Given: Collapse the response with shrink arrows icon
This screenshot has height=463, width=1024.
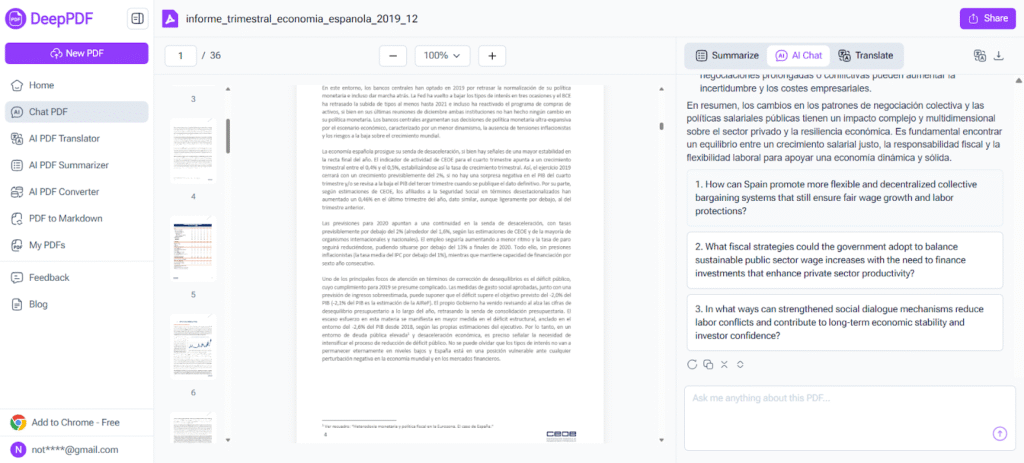Looking at the screenshot, I should click(723, 365).
